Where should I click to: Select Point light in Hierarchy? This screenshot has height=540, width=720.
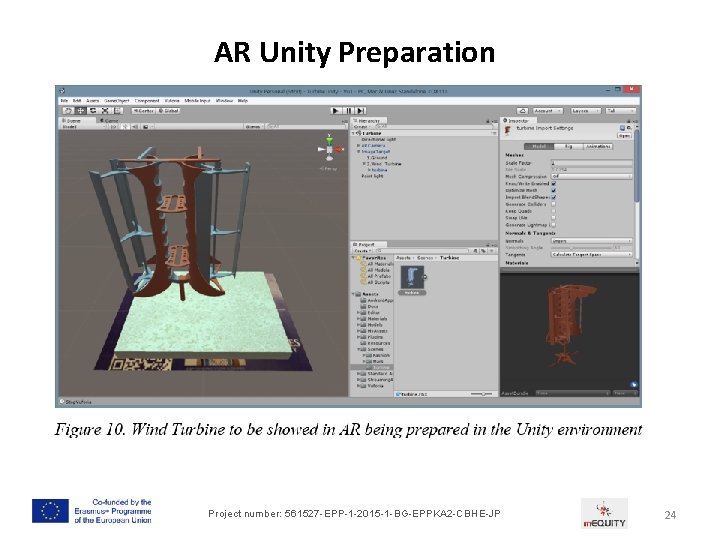point(372,176)
